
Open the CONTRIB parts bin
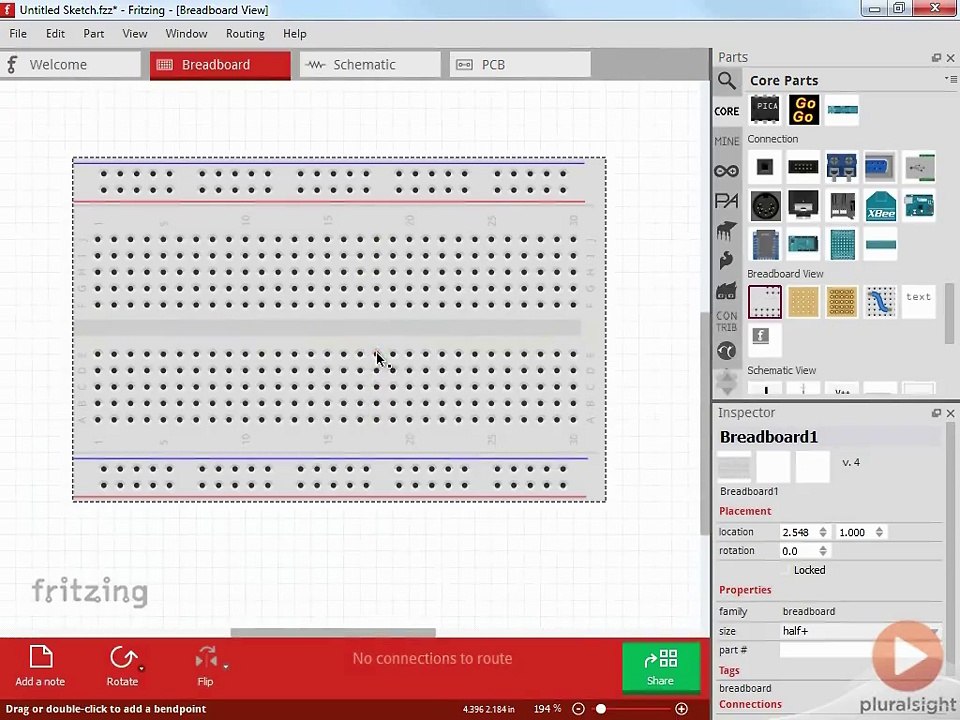click(727, 321)
